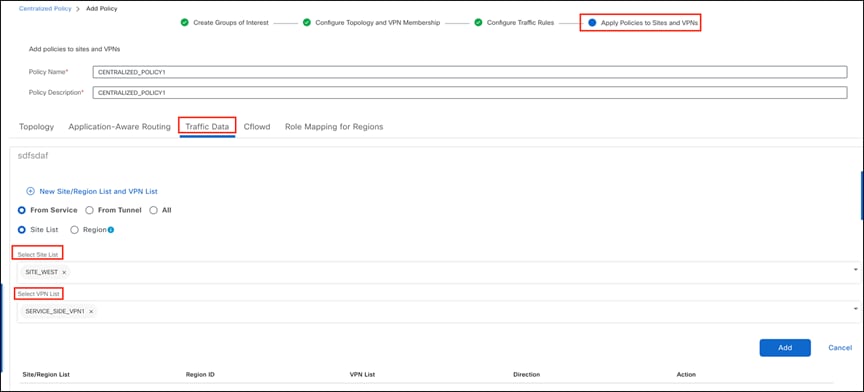Click the Policy Description input field
This screenshot has height=392, width=864.
470,93
